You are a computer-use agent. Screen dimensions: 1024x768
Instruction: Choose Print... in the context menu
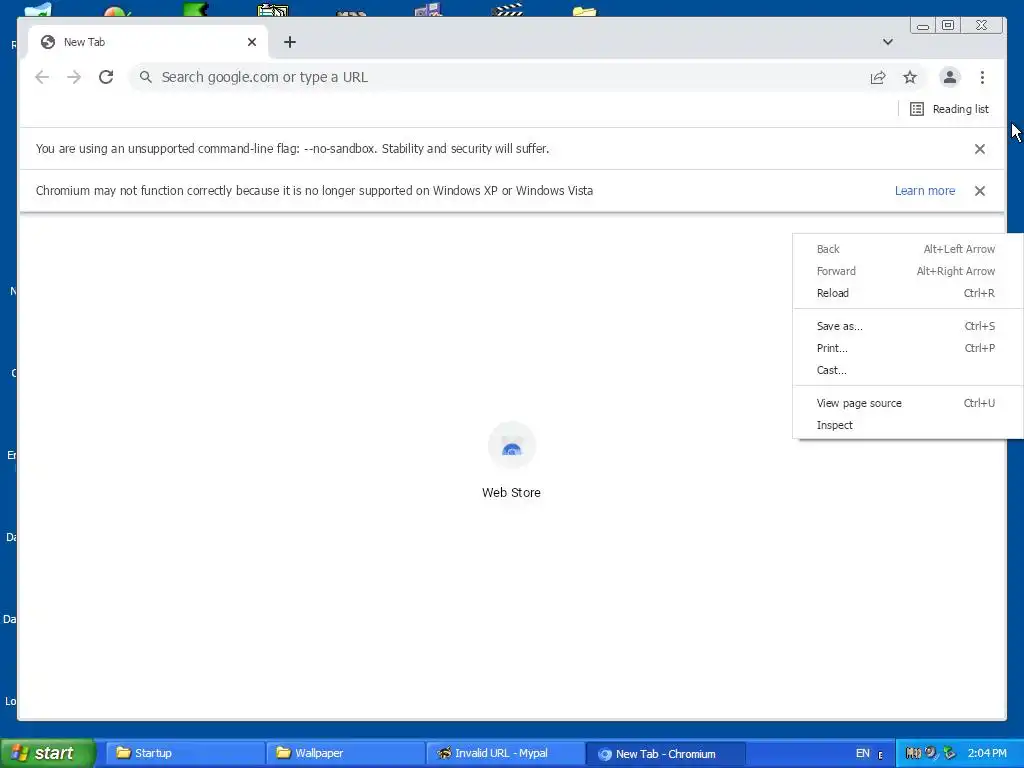click(x=908, y=348)
